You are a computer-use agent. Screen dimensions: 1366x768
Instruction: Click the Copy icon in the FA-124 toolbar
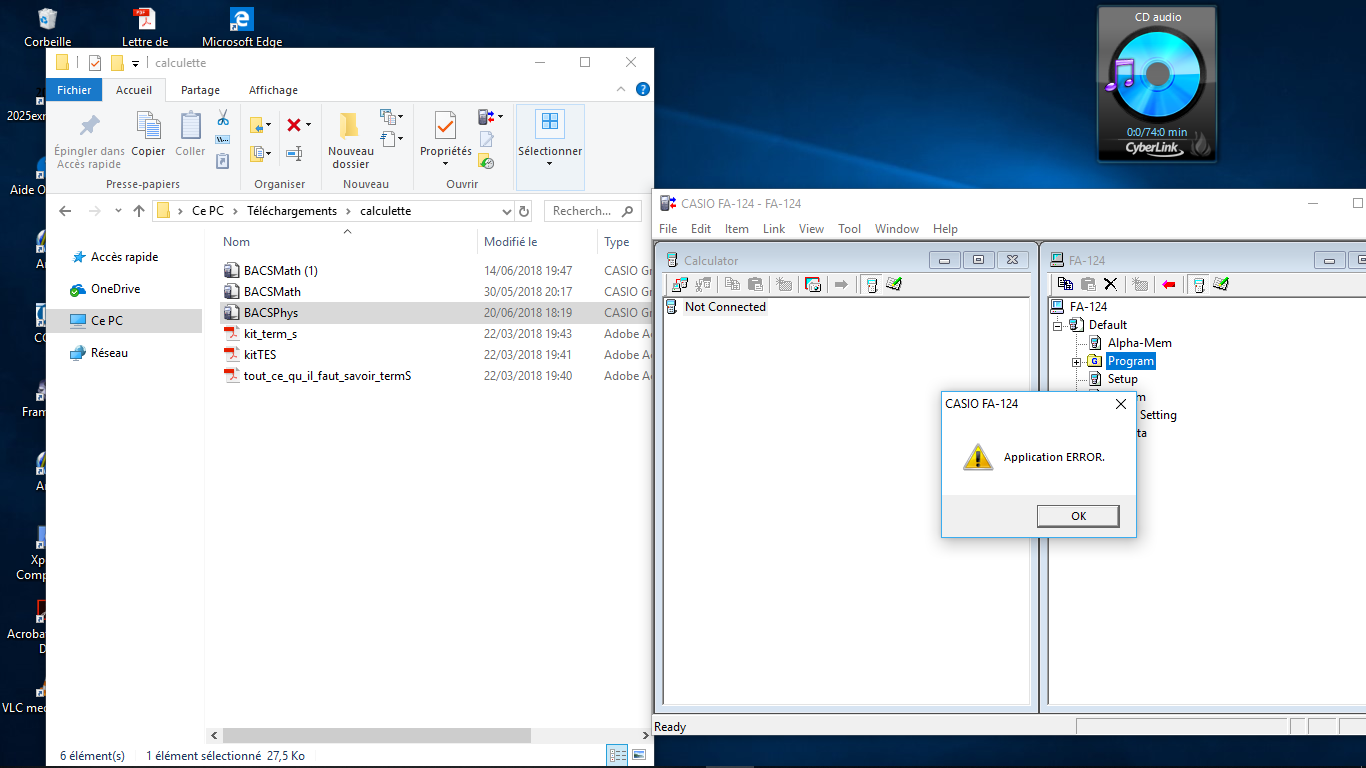click(x=1065, y=285)
